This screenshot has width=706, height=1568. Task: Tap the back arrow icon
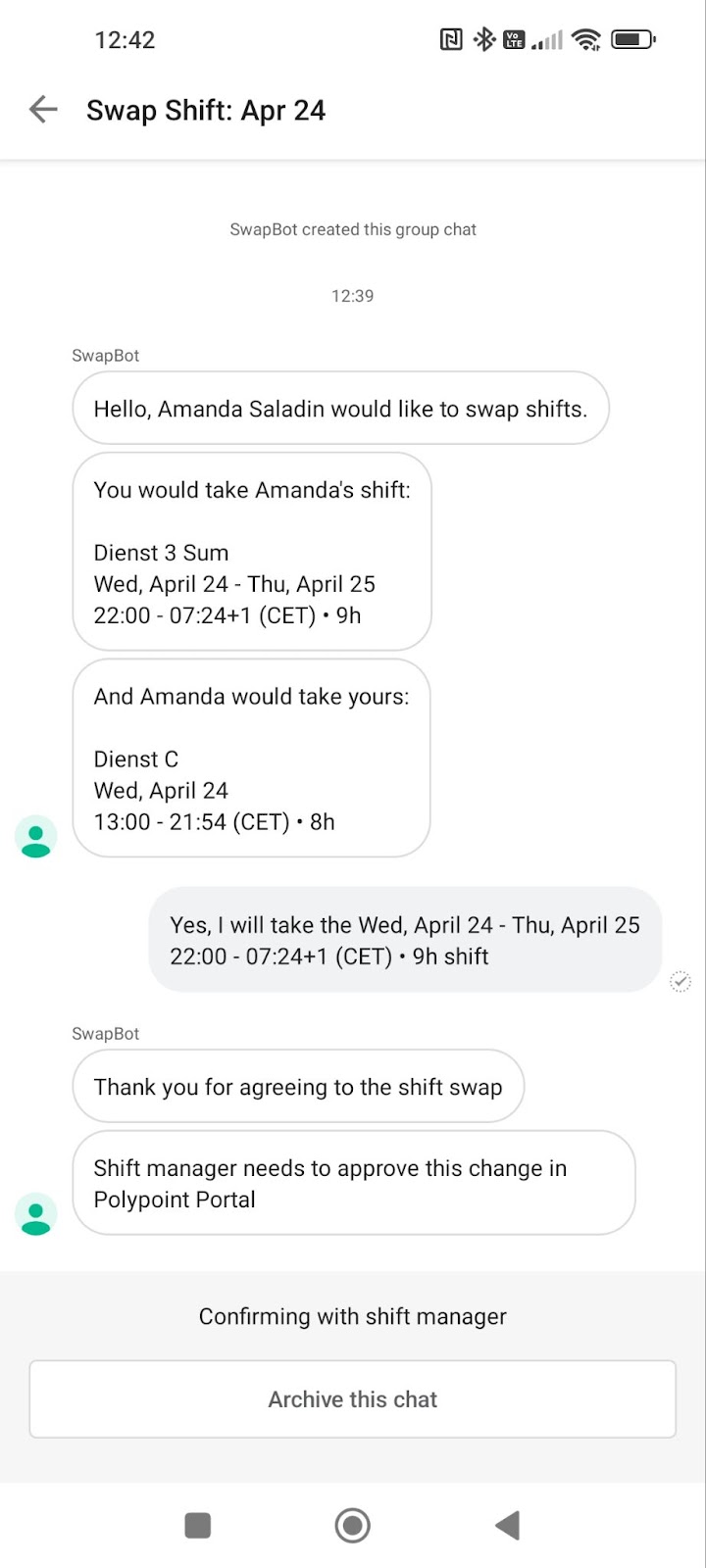tap(43, 110)
